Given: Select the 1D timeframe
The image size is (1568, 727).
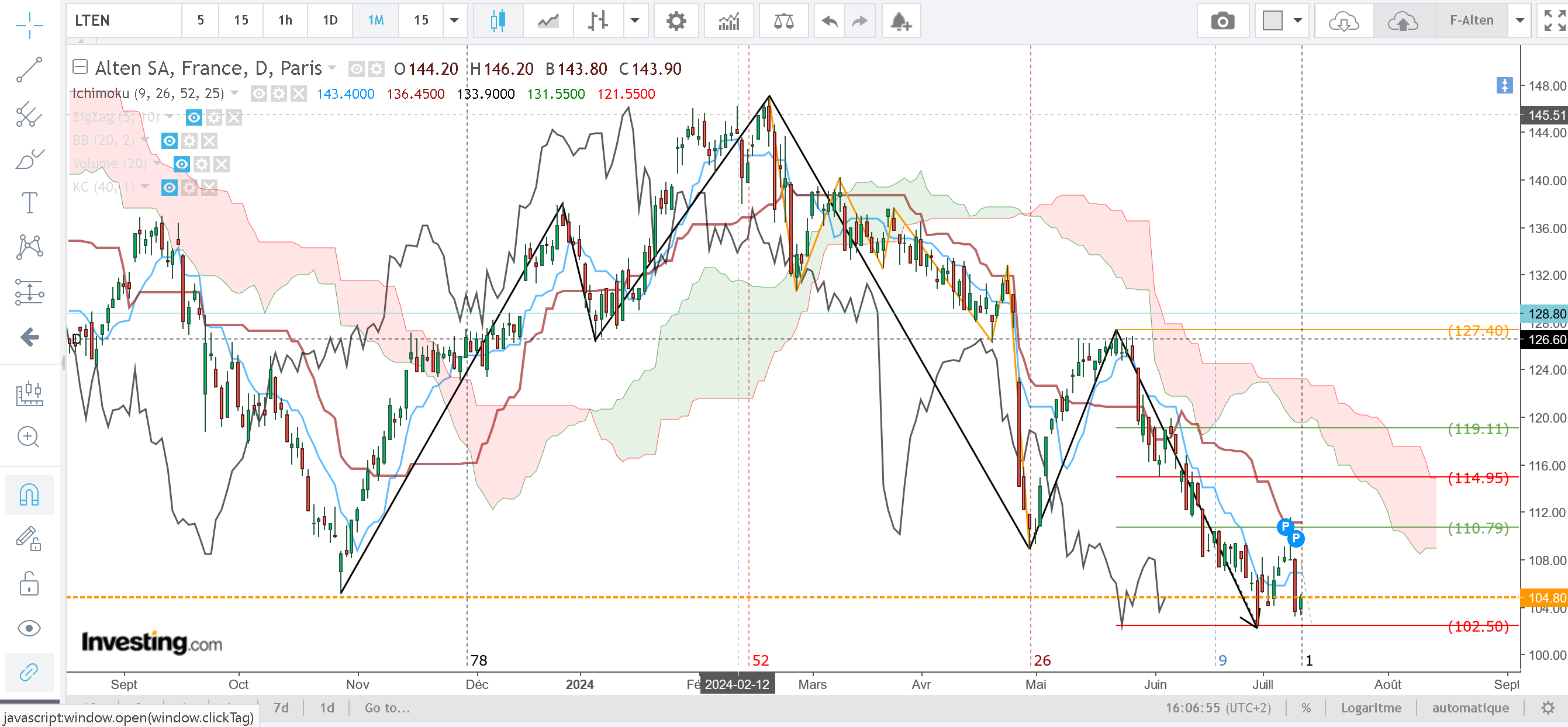Looking at the screenshot, I should 330,20.
